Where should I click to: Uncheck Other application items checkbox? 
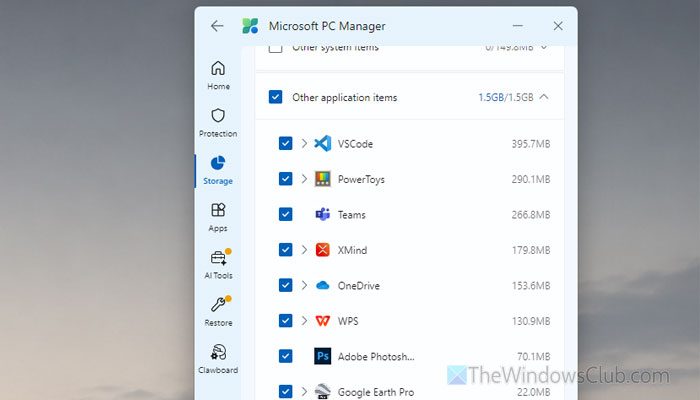click(x=275, y=97)
